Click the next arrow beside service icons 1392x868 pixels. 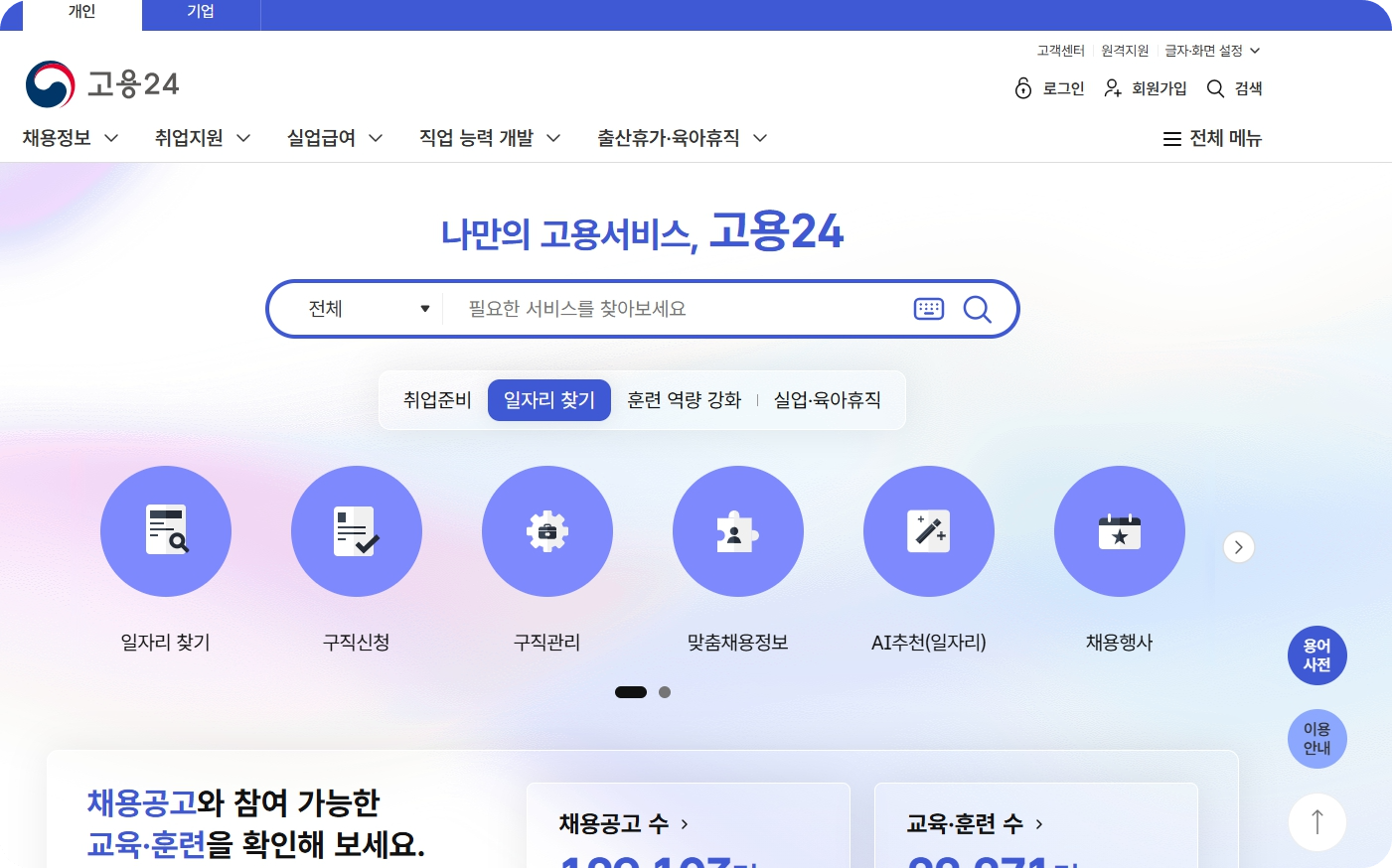[x=1239, y=547]
